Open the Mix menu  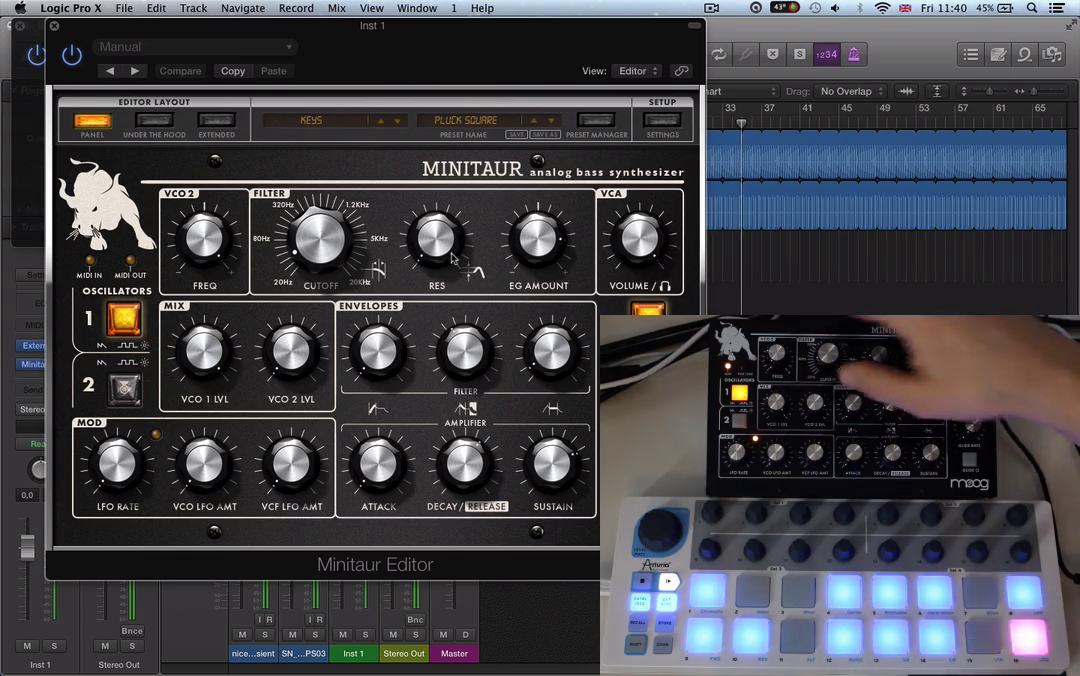pyautogui.click(x=337, y=8)
